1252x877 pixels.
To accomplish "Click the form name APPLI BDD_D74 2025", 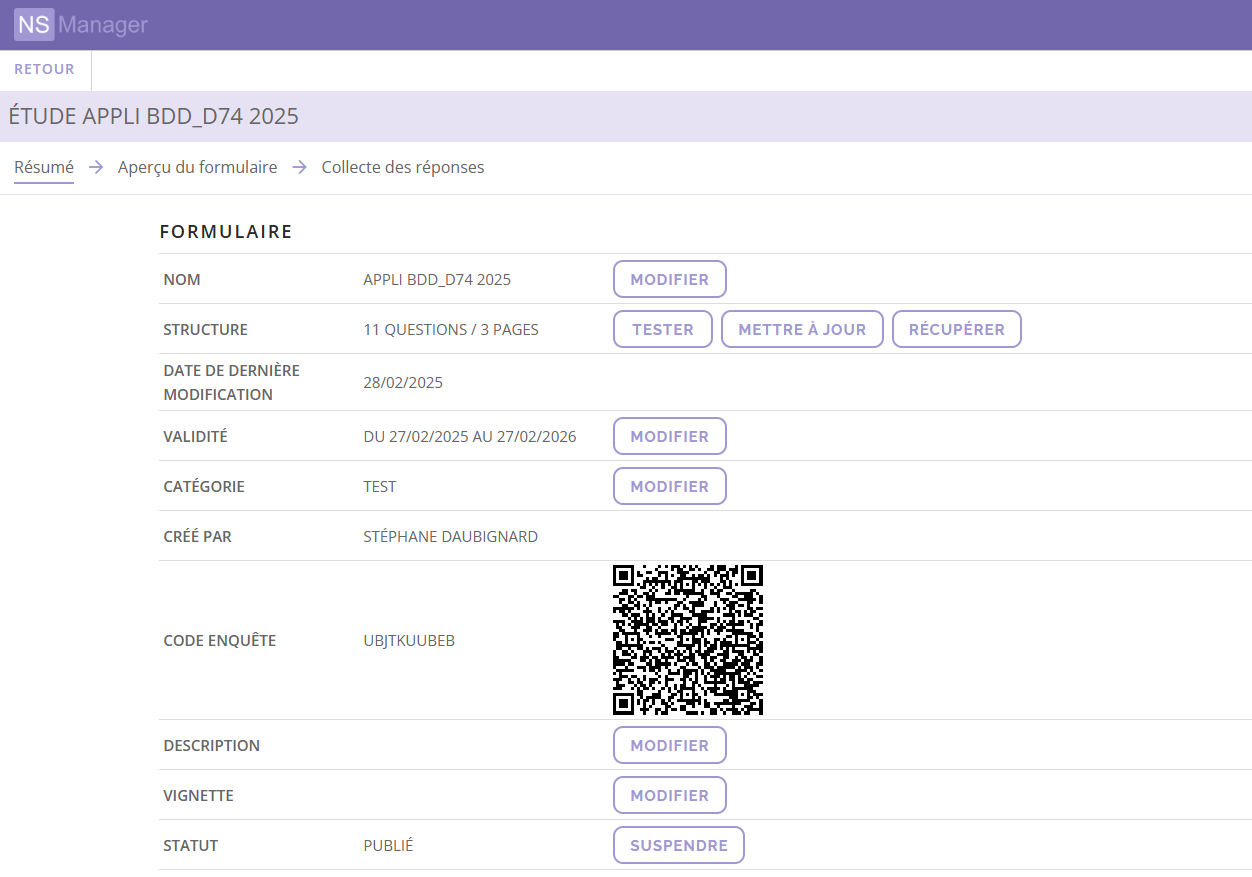I will 437,279.
